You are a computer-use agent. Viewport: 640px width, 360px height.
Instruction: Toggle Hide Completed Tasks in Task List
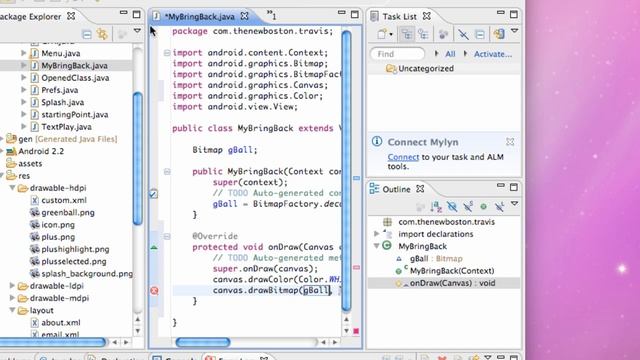coord(463,34)
